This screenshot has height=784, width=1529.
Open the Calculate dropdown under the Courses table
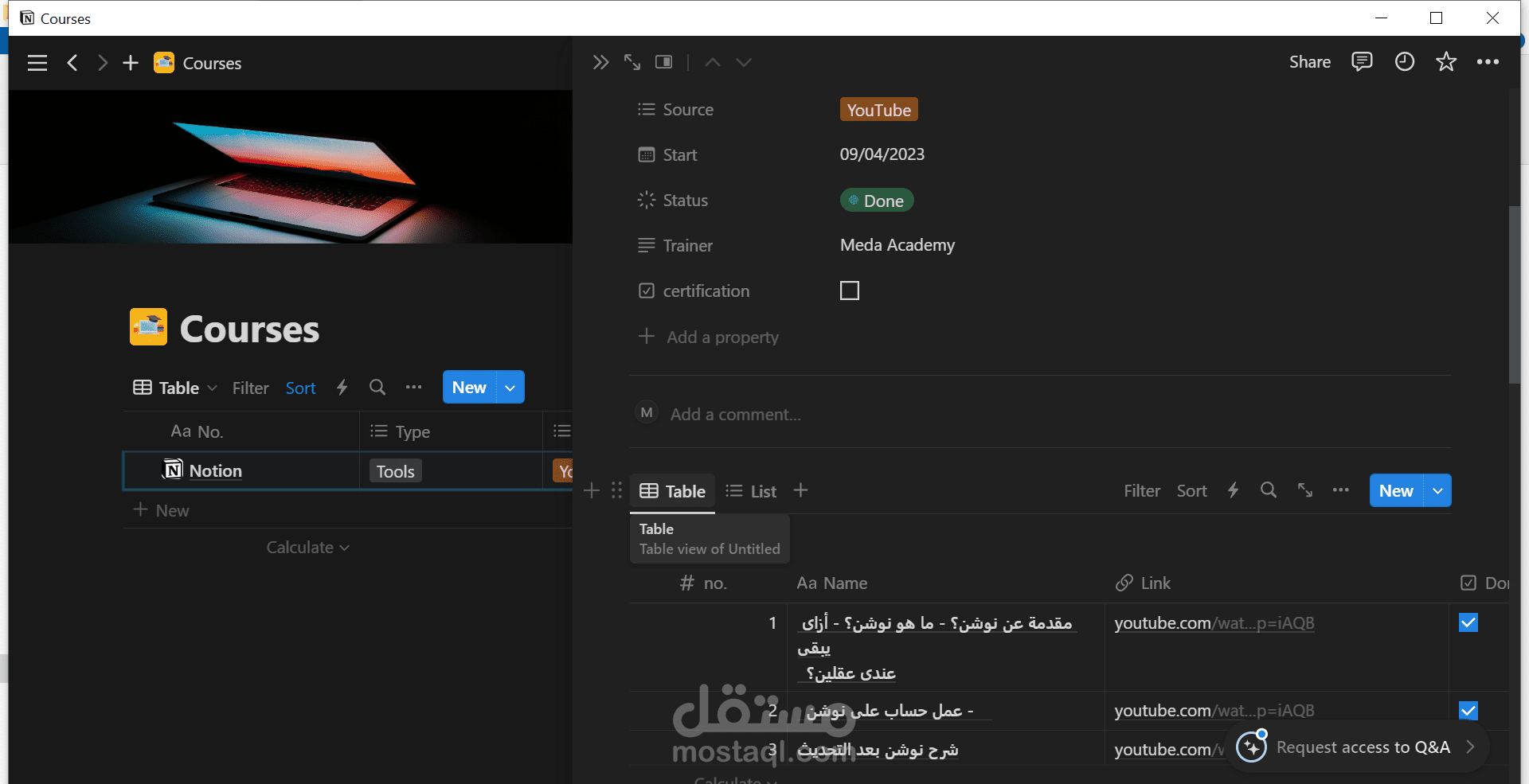308,548
